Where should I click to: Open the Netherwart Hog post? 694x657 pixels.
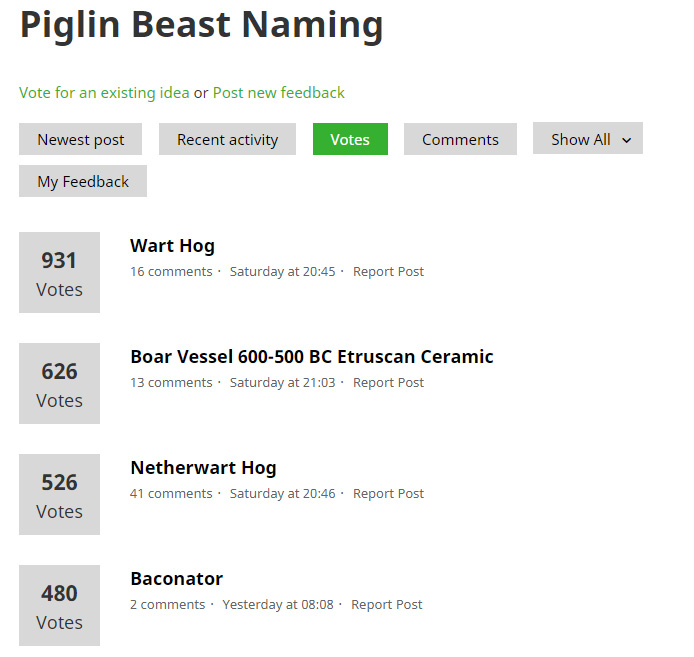coord(203,467)
